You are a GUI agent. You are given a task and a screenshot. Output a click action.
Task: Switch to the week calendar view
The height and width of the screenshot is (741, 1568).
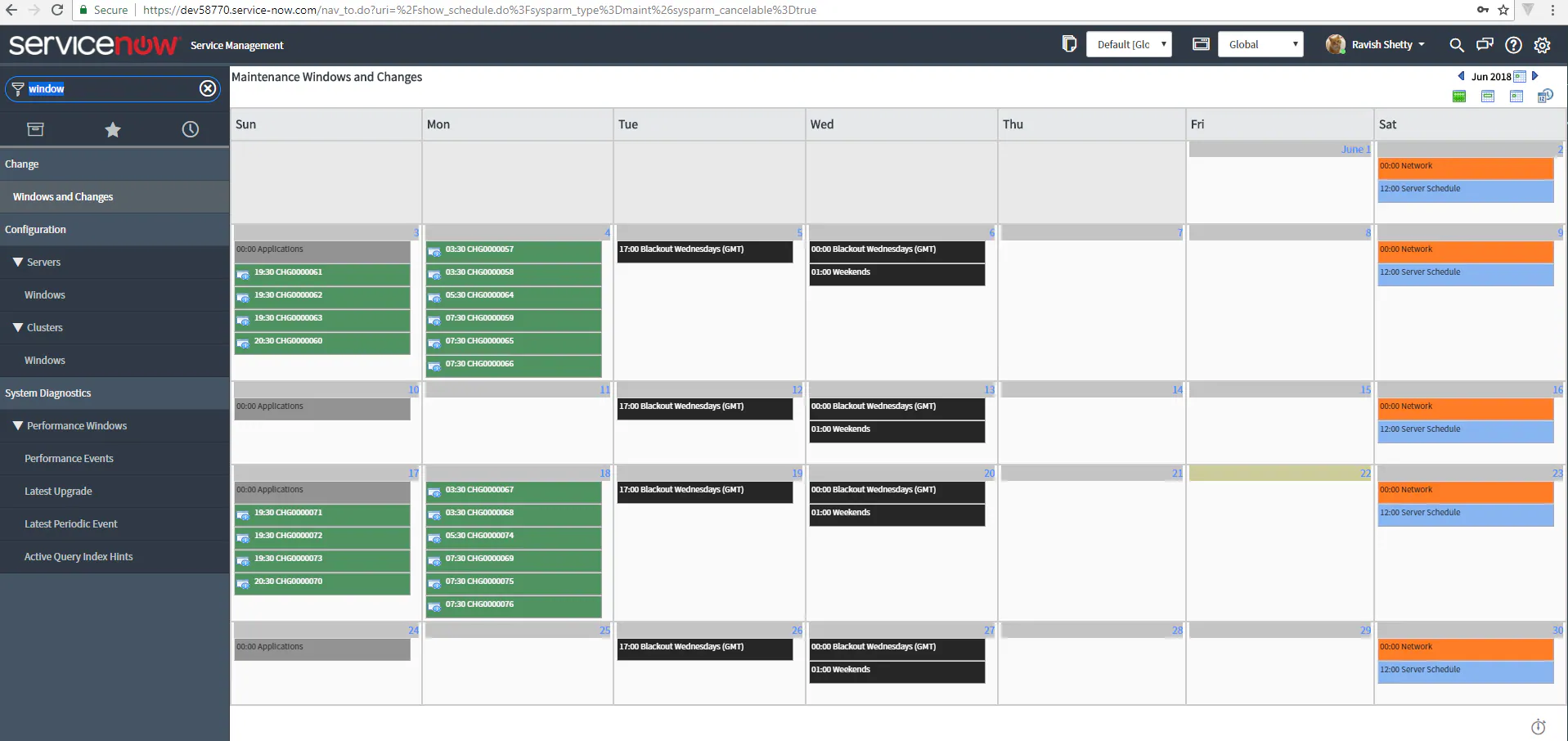click(1488, 96)
